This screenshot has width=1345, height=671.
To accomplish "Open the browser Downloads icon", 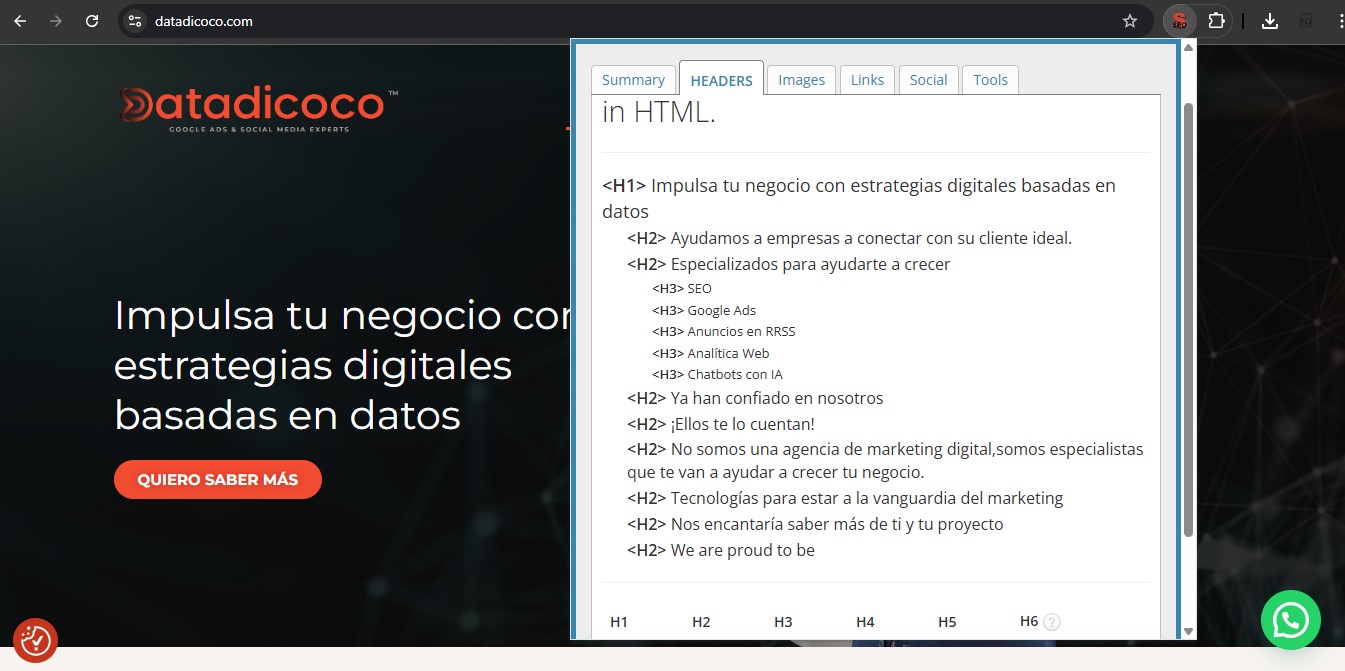I will point(1270,21).
